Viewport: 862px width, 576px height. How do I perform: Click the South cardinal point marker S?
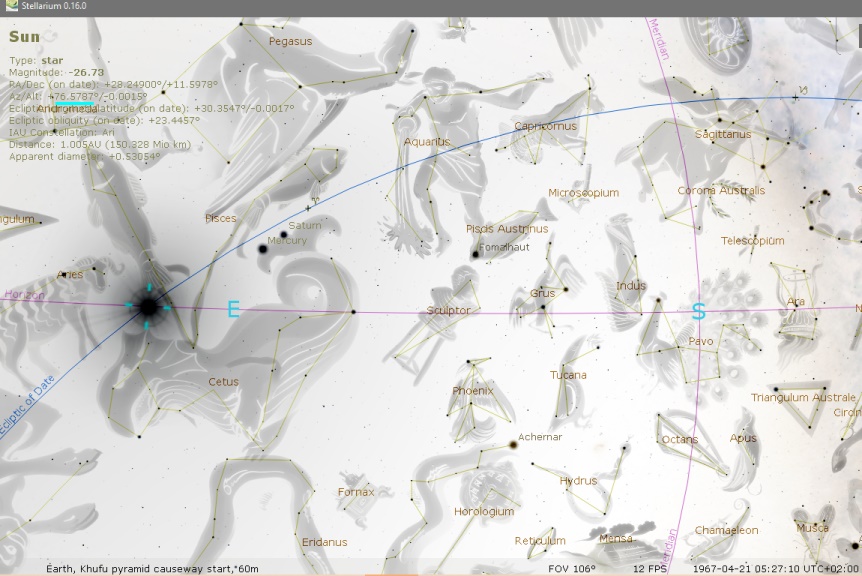point(698,311)
